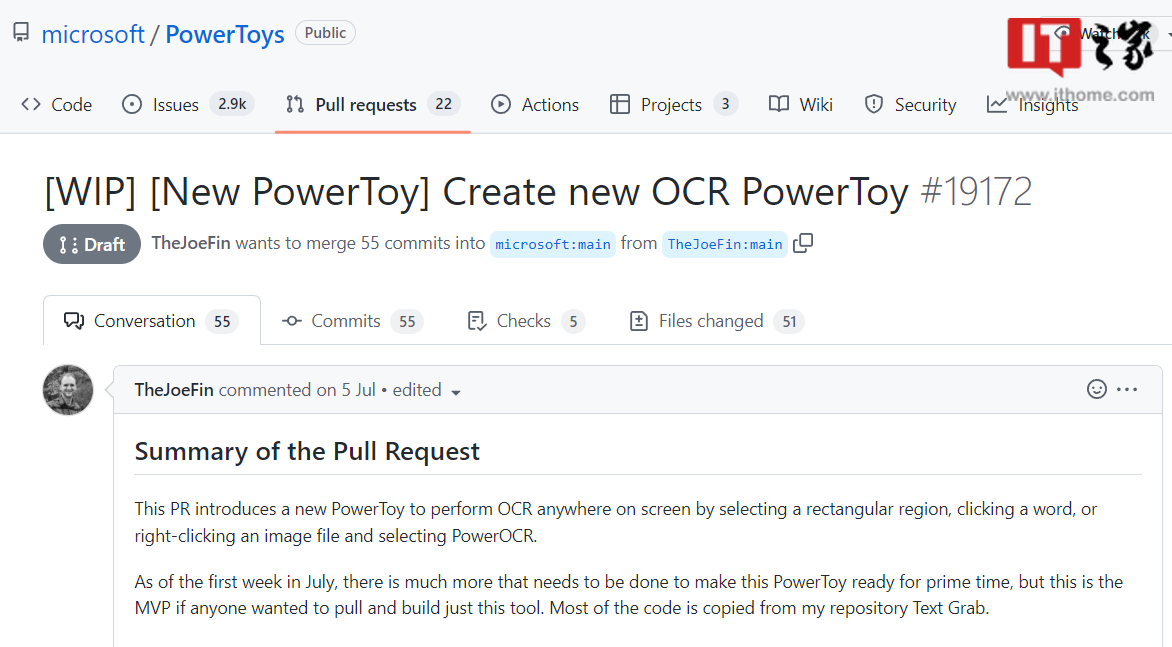
Task: Click the Actions play-circle icon
Action: [x=501, y=104]
